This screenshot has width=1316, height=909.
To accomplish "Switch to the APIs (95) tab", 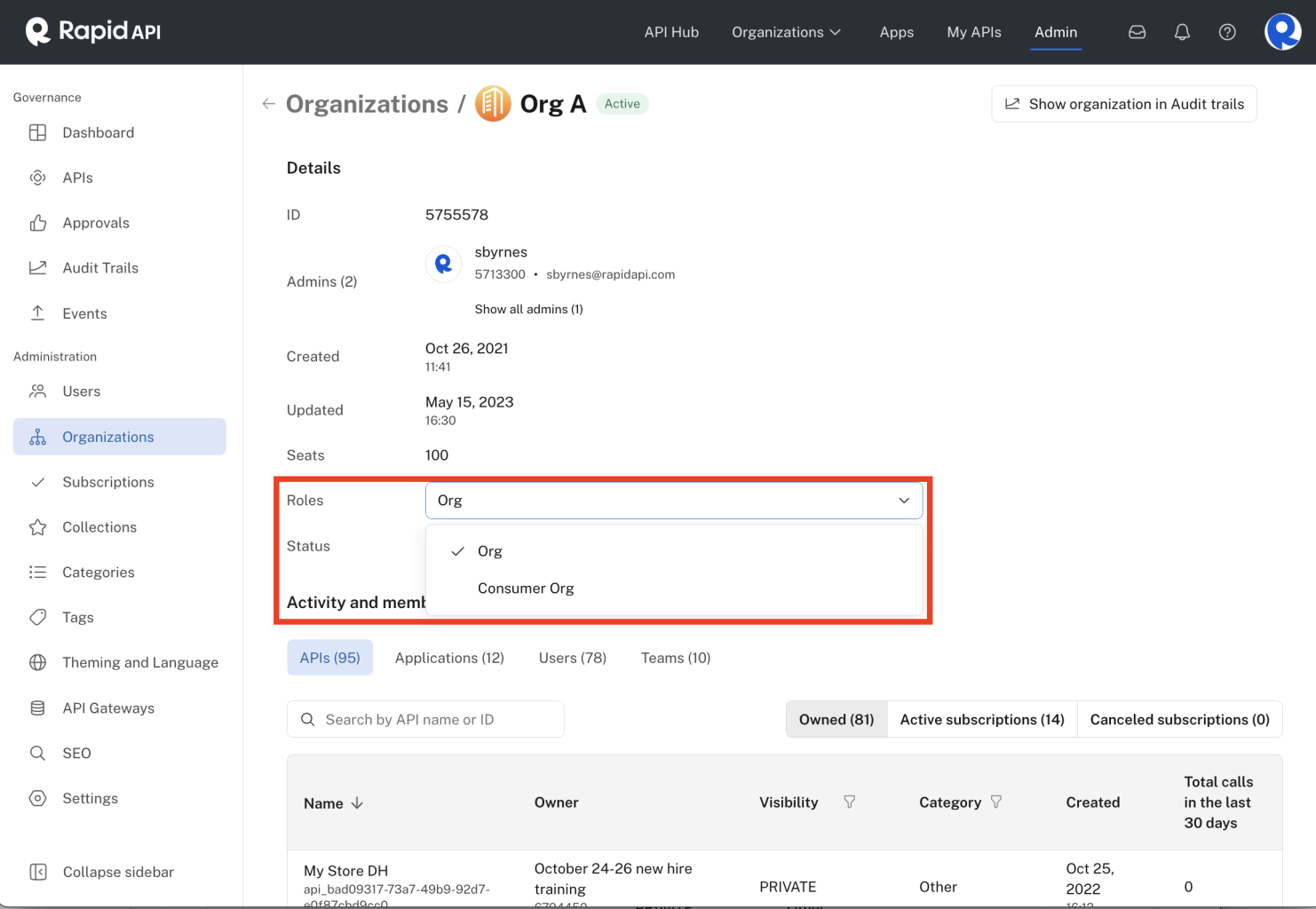I will 329,658.
